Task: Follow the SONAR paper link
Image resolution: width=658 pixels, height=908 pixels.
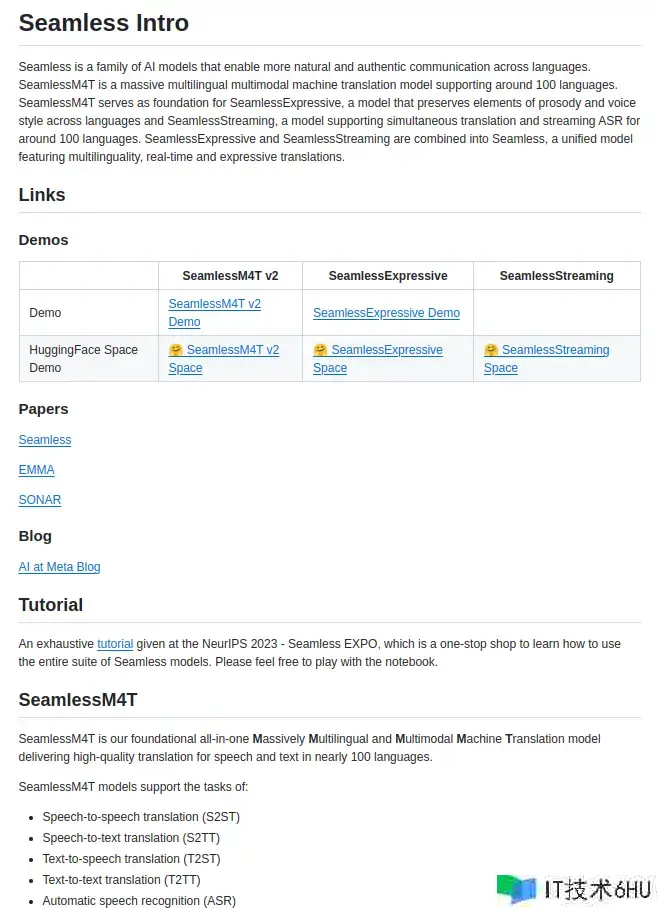Action: [40, 500]
